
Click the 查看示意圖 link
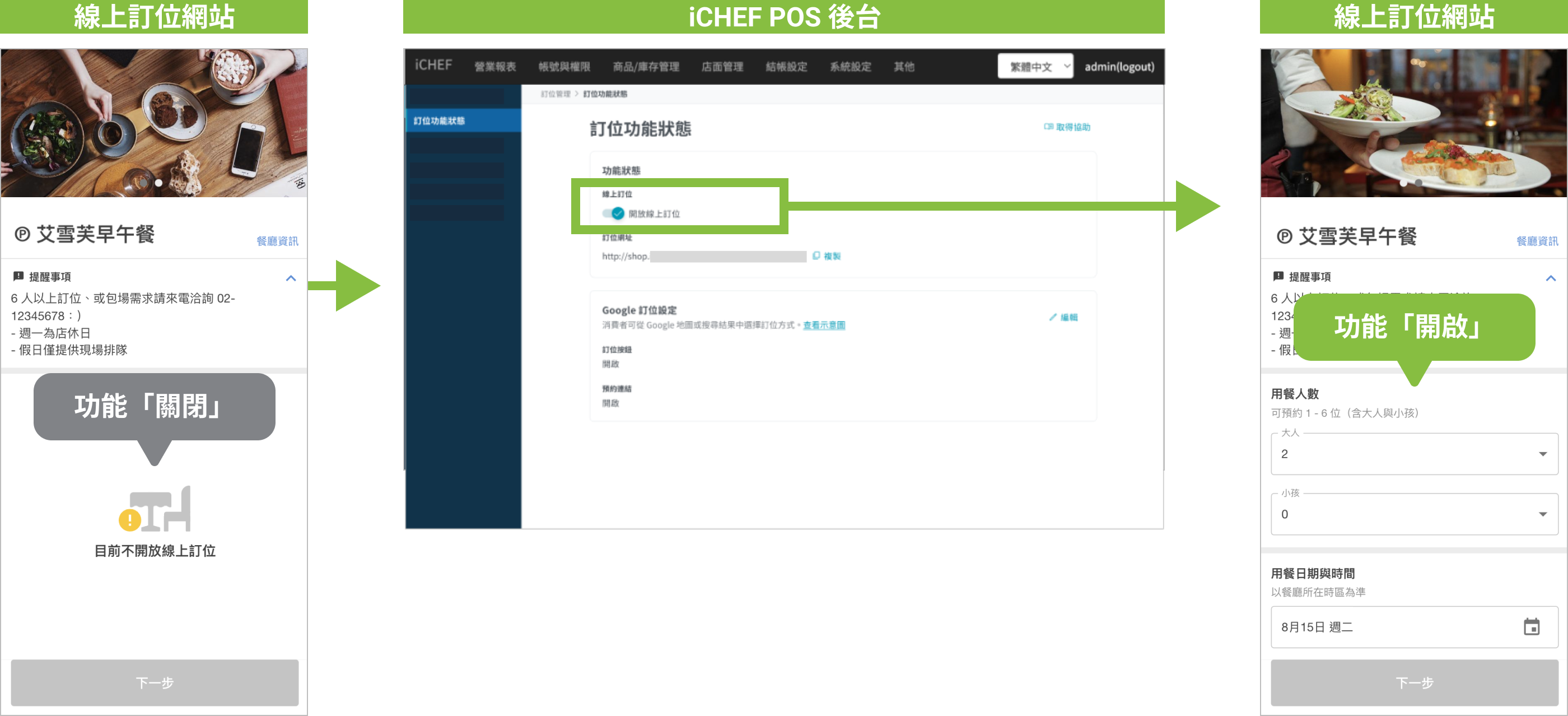pyautogui.click(x=824, y=325)
